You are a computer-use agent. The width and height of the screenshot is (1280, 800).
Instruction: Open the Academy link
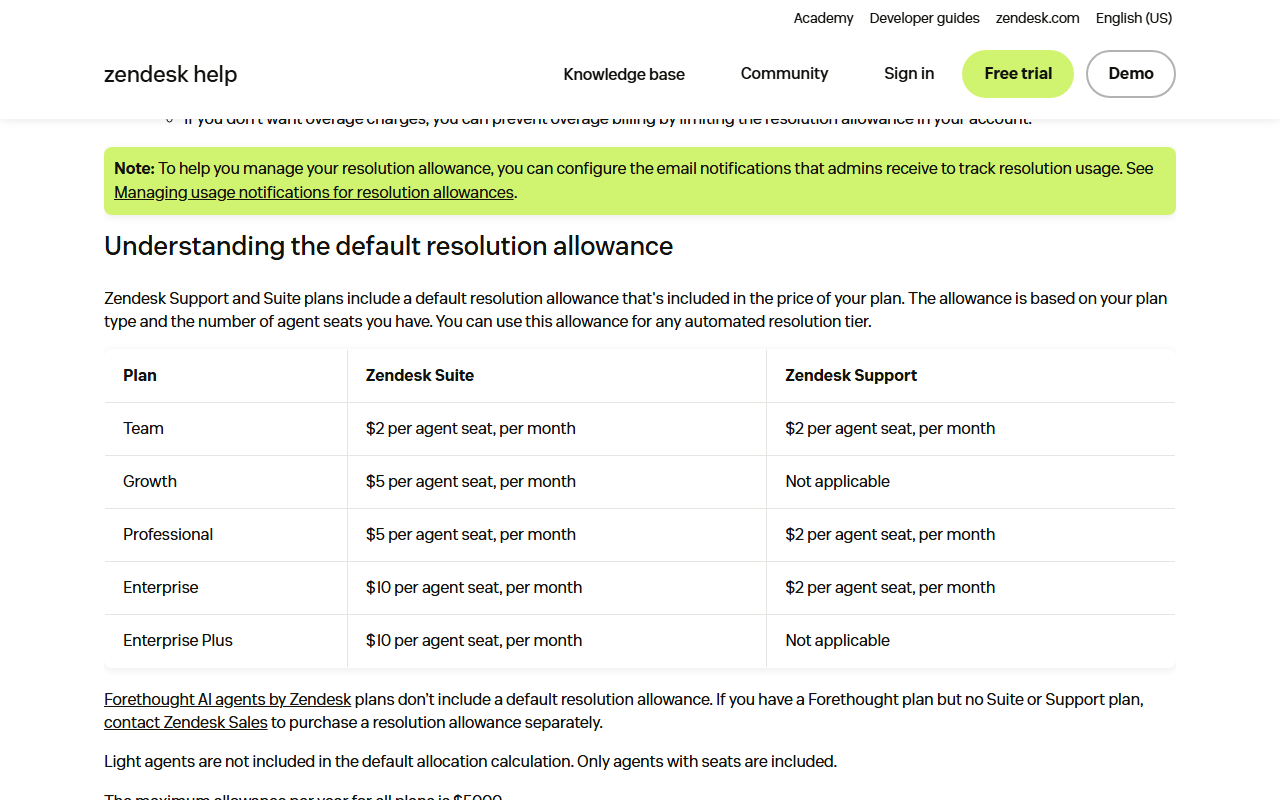[823, 18]
